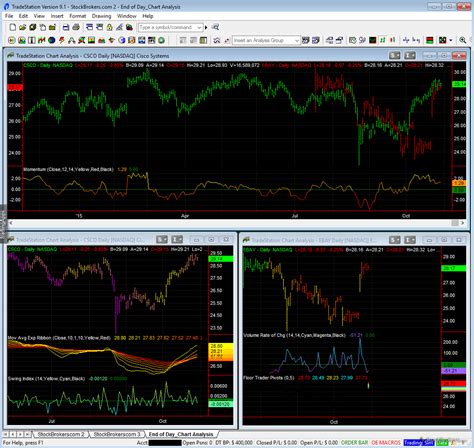The width and height of the screenshot is (474, 448).
Task: Open the Drawing menu
Action: (101, 16)
